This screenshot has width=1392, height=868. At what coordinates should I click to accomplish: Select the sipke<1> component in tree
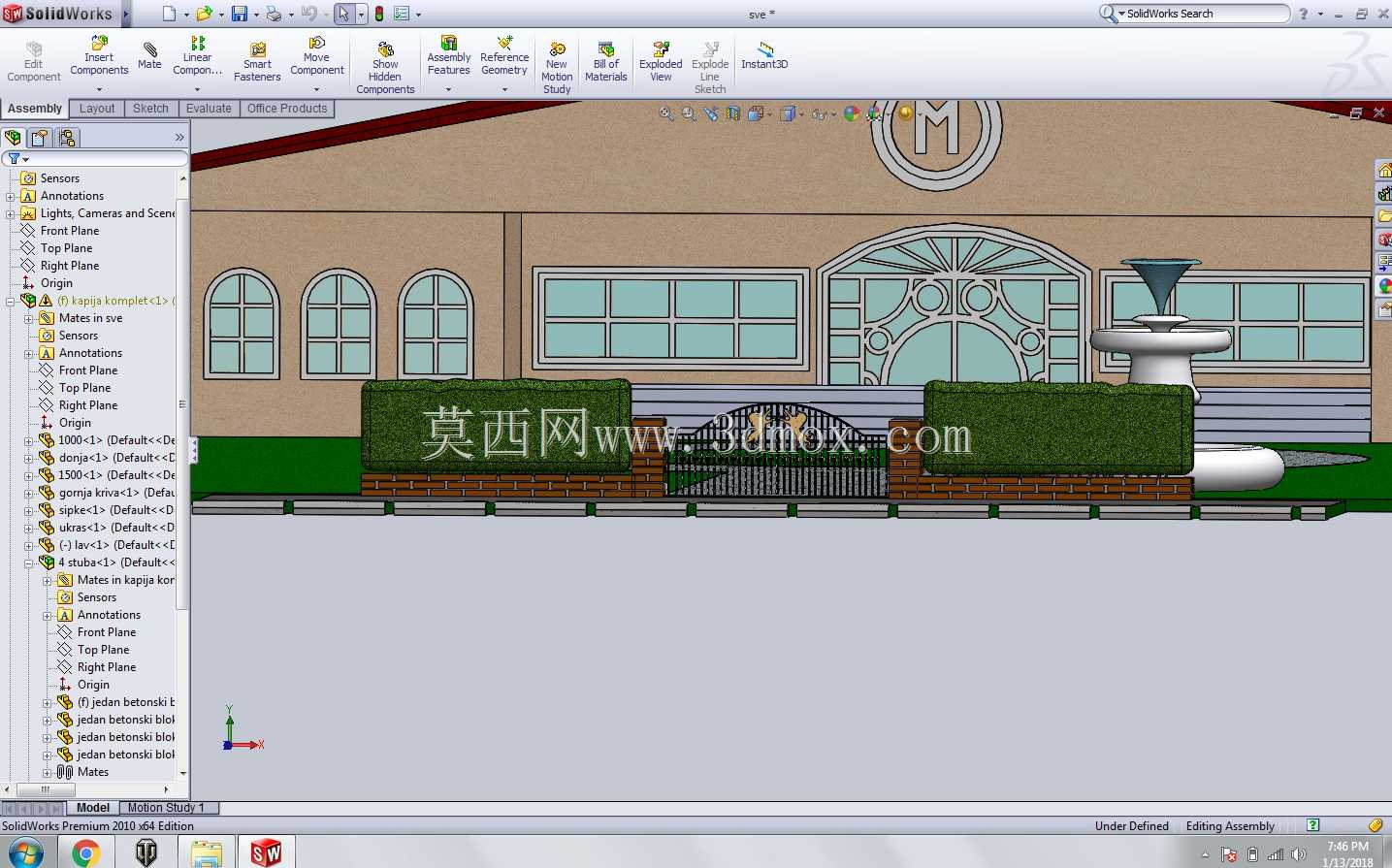(106, 510)
